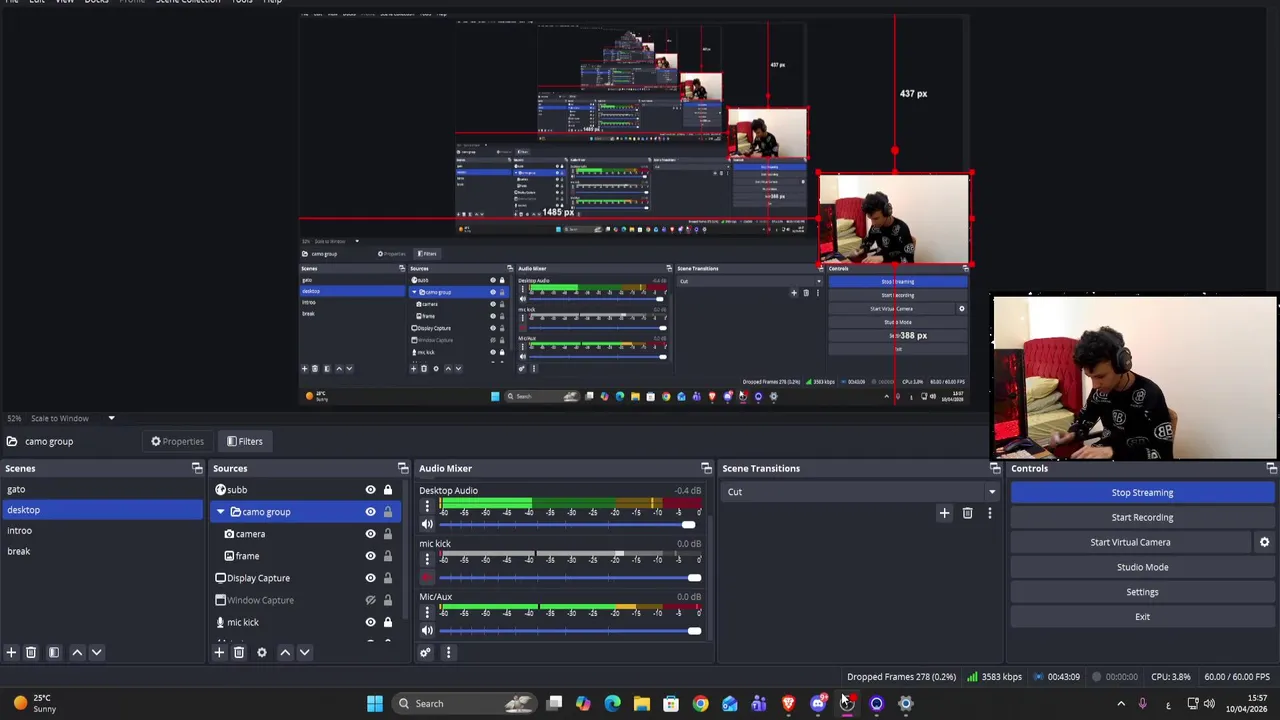This screenshot has height=720, width=1280.
Task: Open Brave browser from the taskbar
Action: pos(788,703)
